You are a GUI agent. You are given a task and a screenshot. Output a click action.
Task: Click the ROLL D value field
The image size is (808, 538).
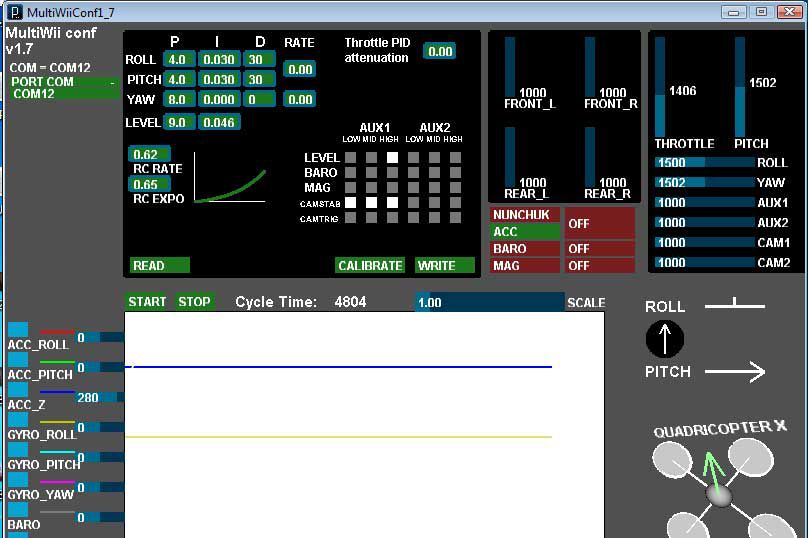[259, 59]
